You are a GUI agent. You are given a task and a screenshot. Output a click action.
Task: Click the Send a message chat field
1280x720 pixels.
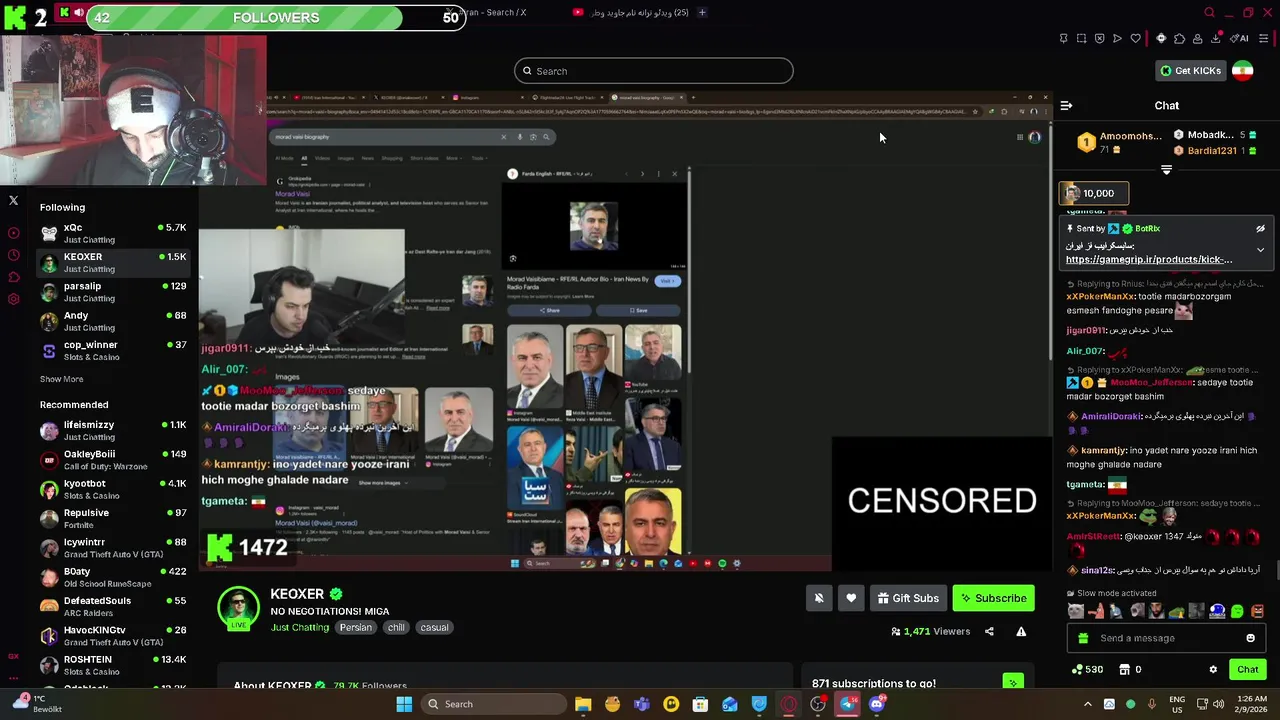click(1166, 638)
